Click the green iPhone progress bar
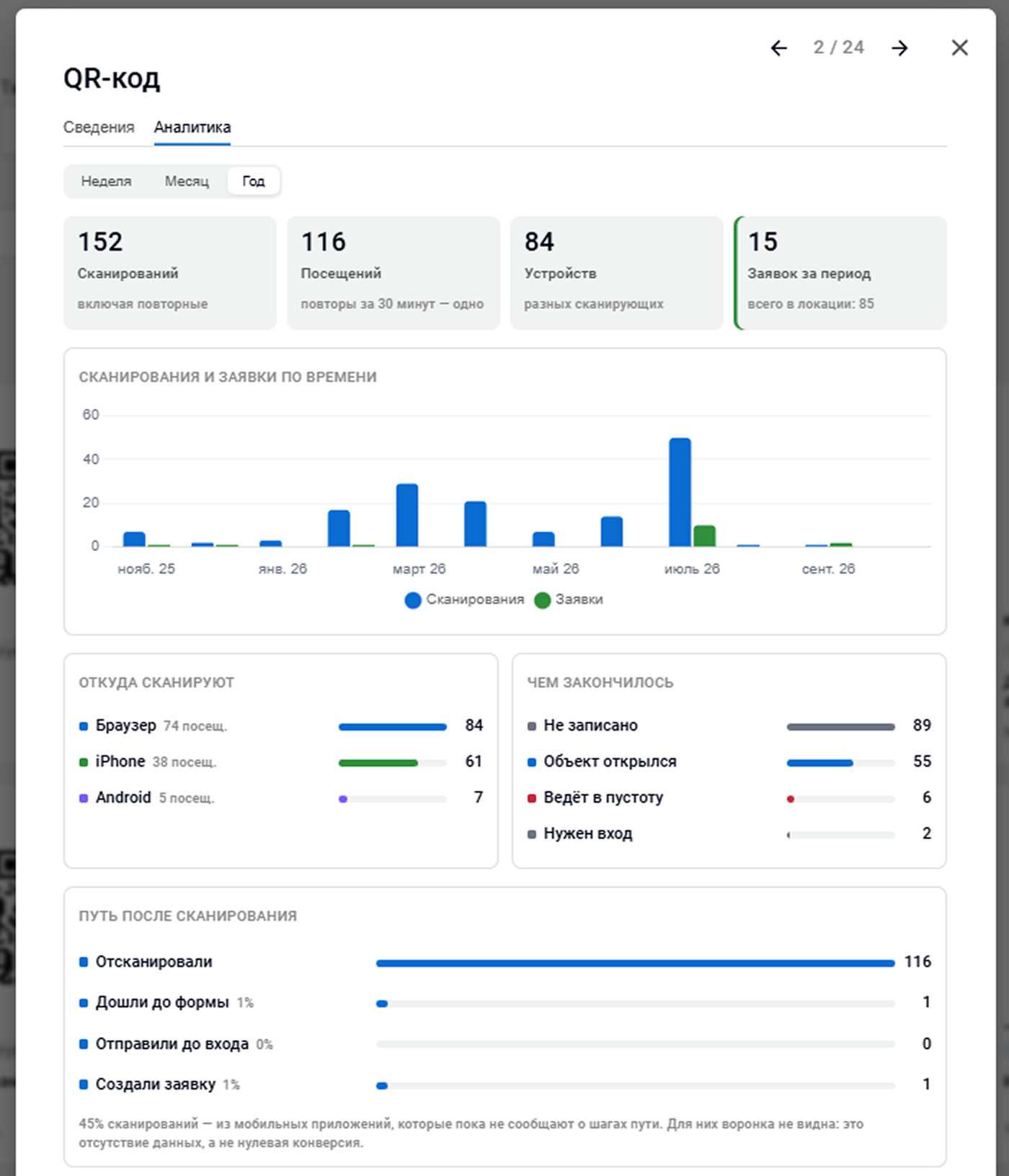1009x1176 pixels. [378, 763]
